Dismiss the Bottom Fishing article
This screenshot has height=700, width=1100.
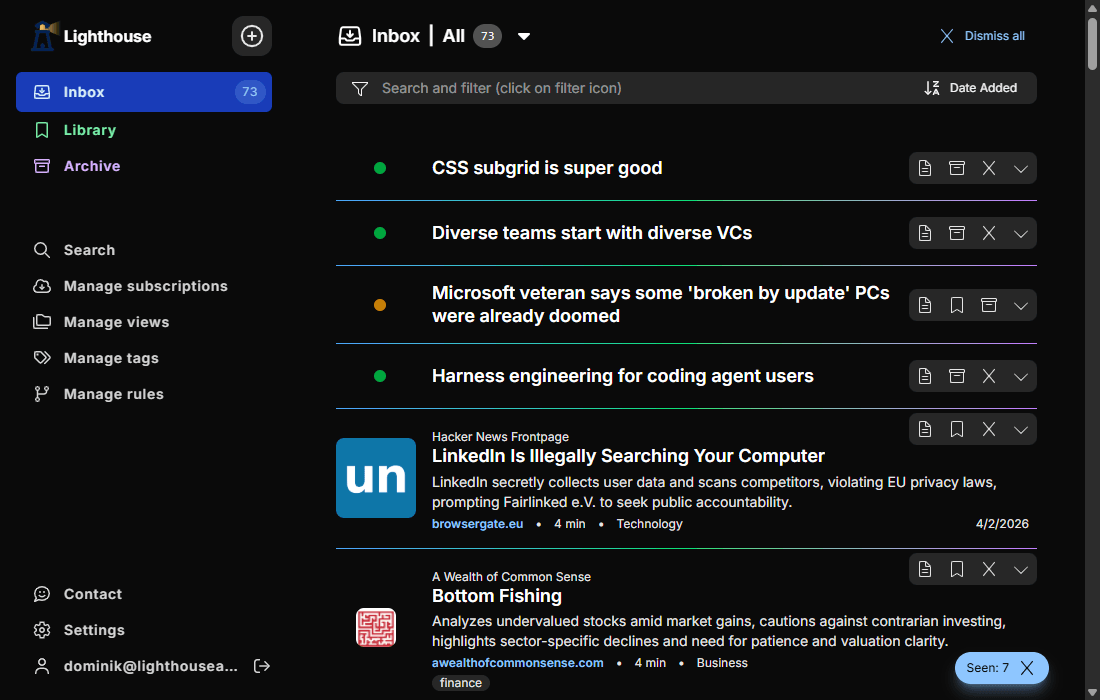tap(989, 569)
